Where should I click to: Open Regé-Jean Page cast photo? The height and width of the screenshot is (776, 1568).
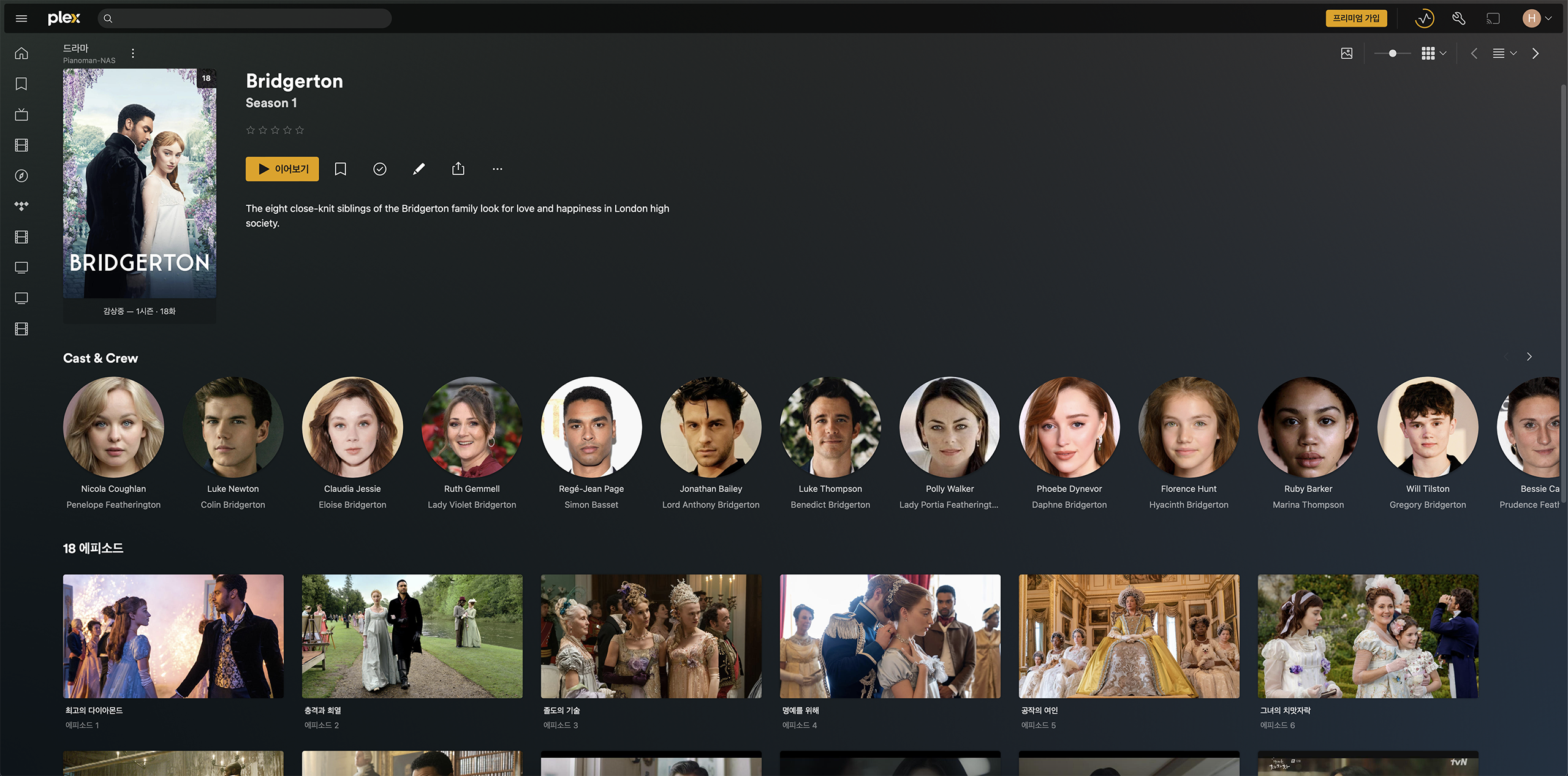click(591, 427)
